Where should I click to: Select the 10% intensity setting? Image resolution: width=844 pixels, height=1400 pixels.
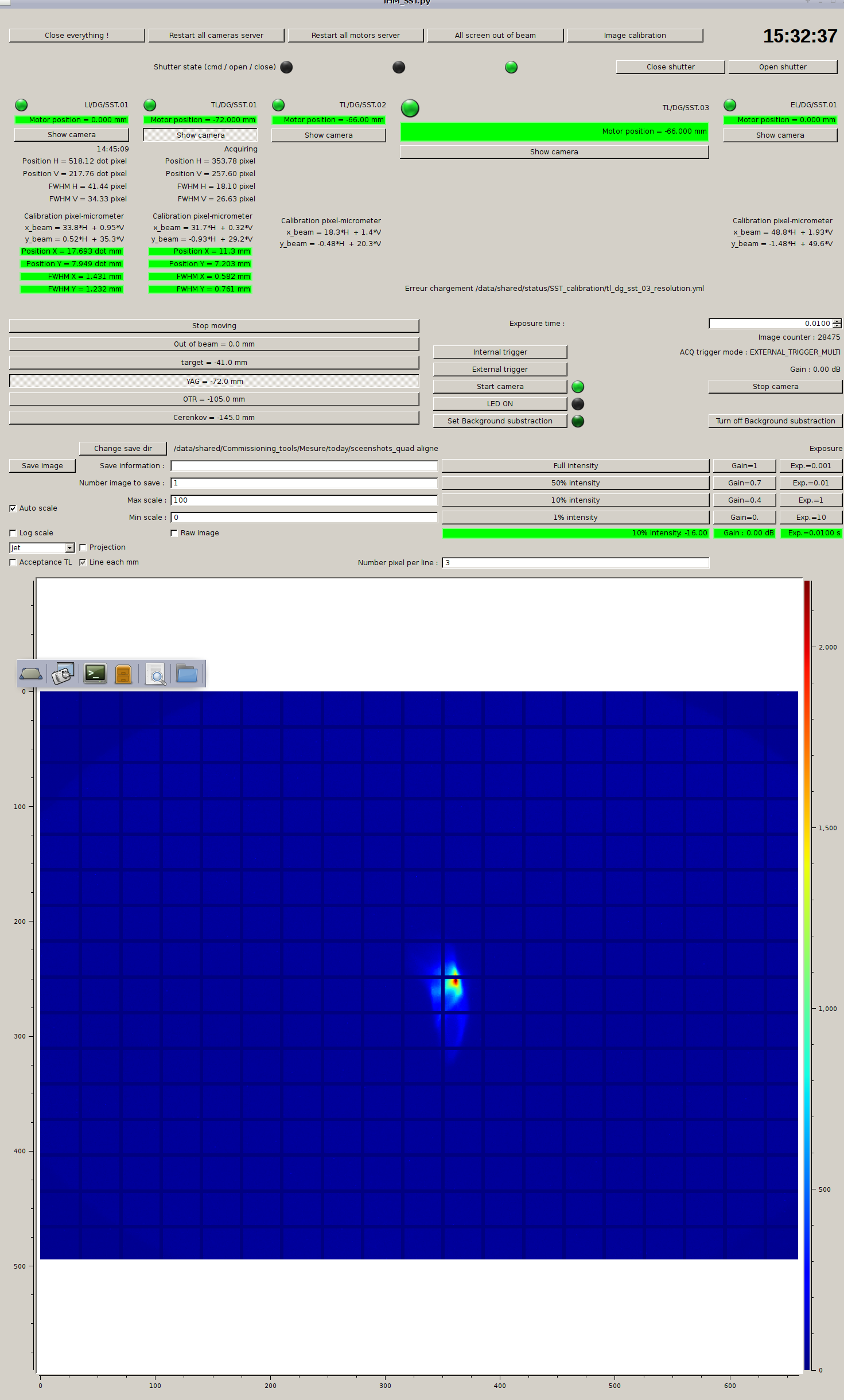[x=575, y=500]
